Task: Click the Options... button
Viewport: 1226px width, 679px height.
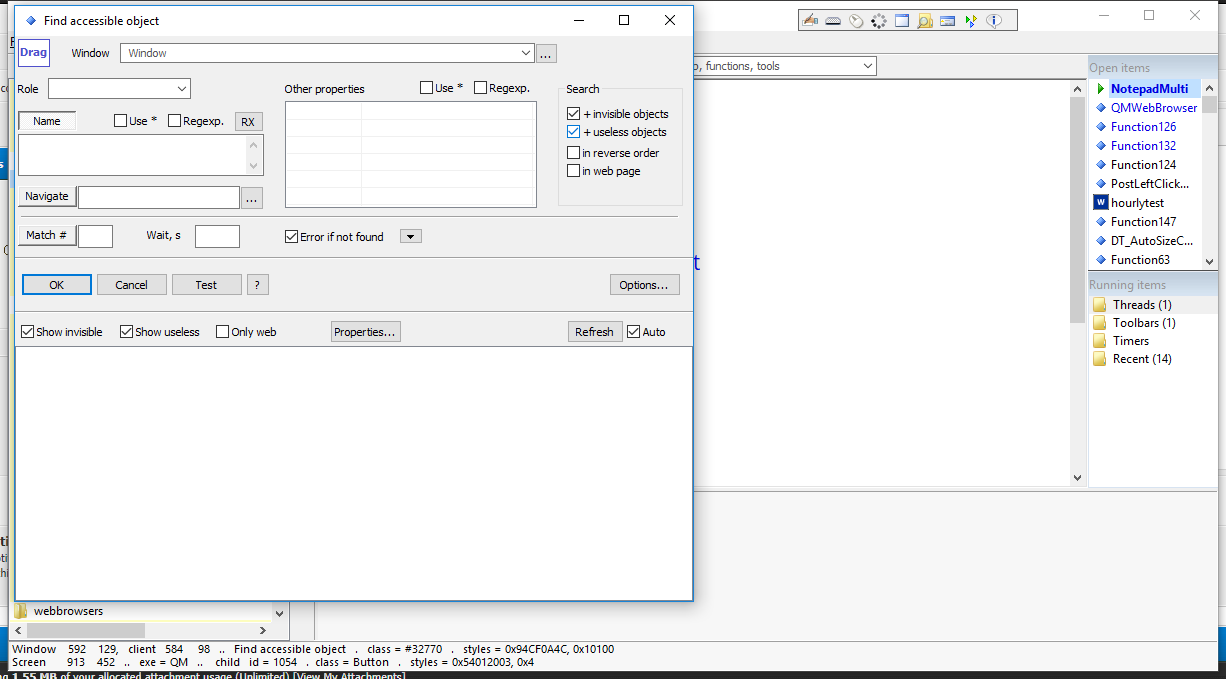Action: pyautogui.click(x=644, y=285)
